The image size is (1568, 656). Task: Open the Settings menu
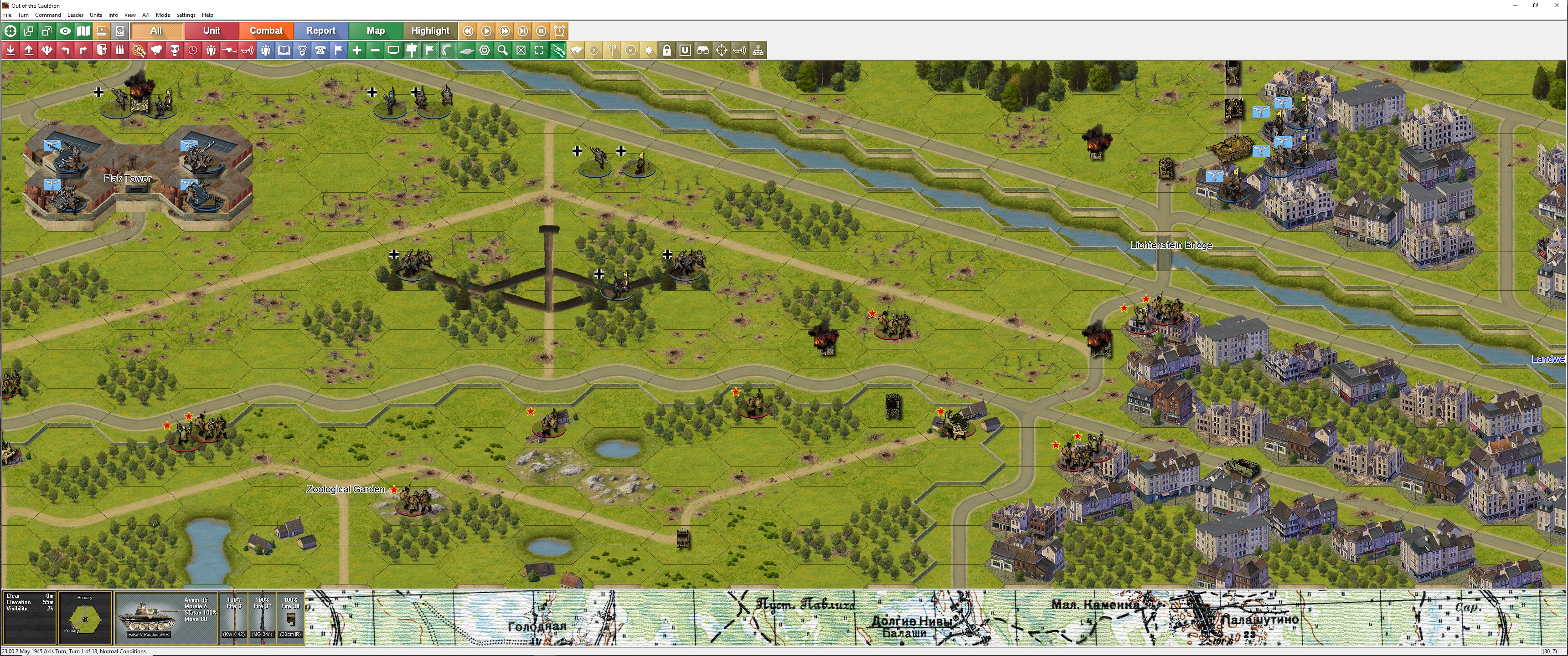tap(186, 15)
